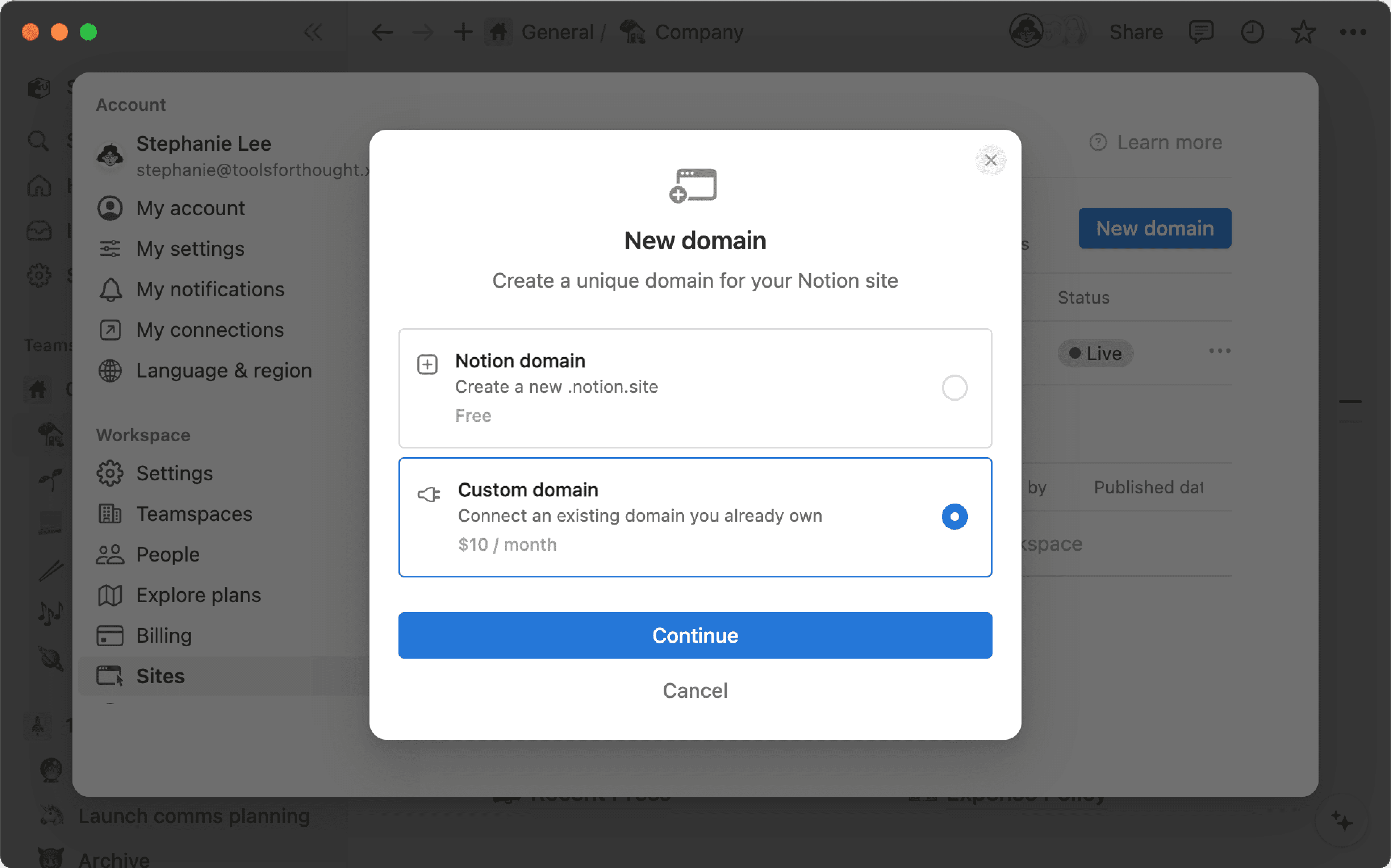The image size is (1391, 868).
Task: Open options menu next to Live status
Action: (1220, 351)
